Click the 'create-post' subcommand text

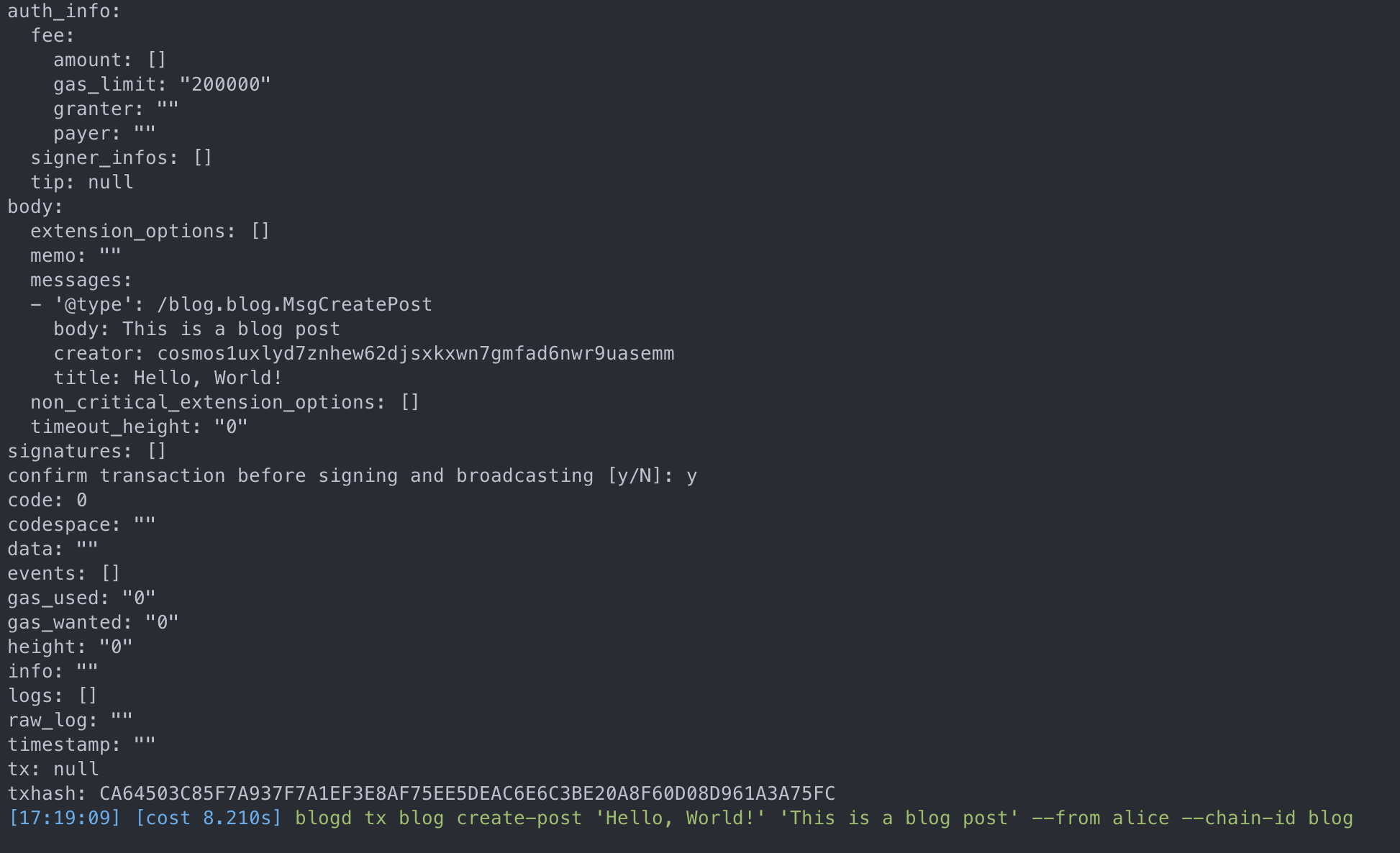tap(519, 818)
